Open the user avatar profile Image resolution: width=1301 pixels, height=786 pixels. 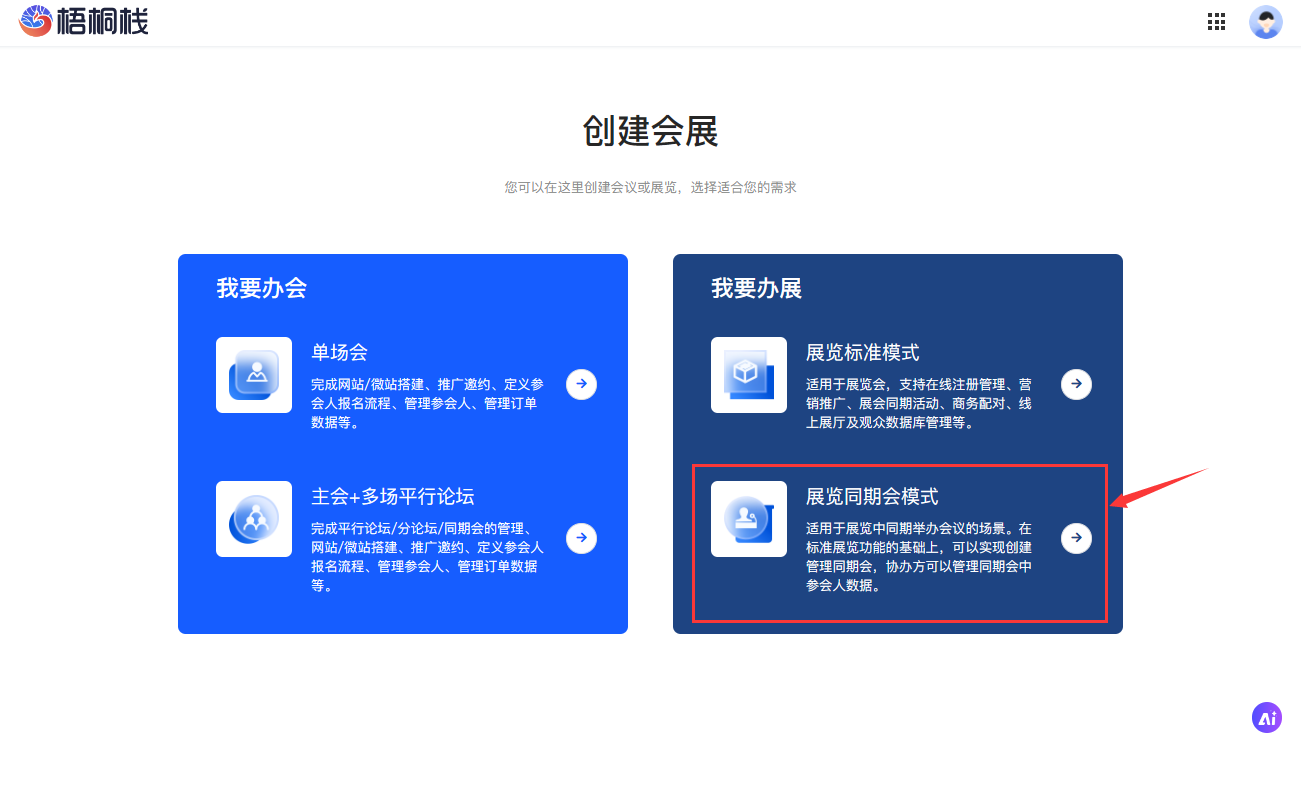tap(1265, 22)
